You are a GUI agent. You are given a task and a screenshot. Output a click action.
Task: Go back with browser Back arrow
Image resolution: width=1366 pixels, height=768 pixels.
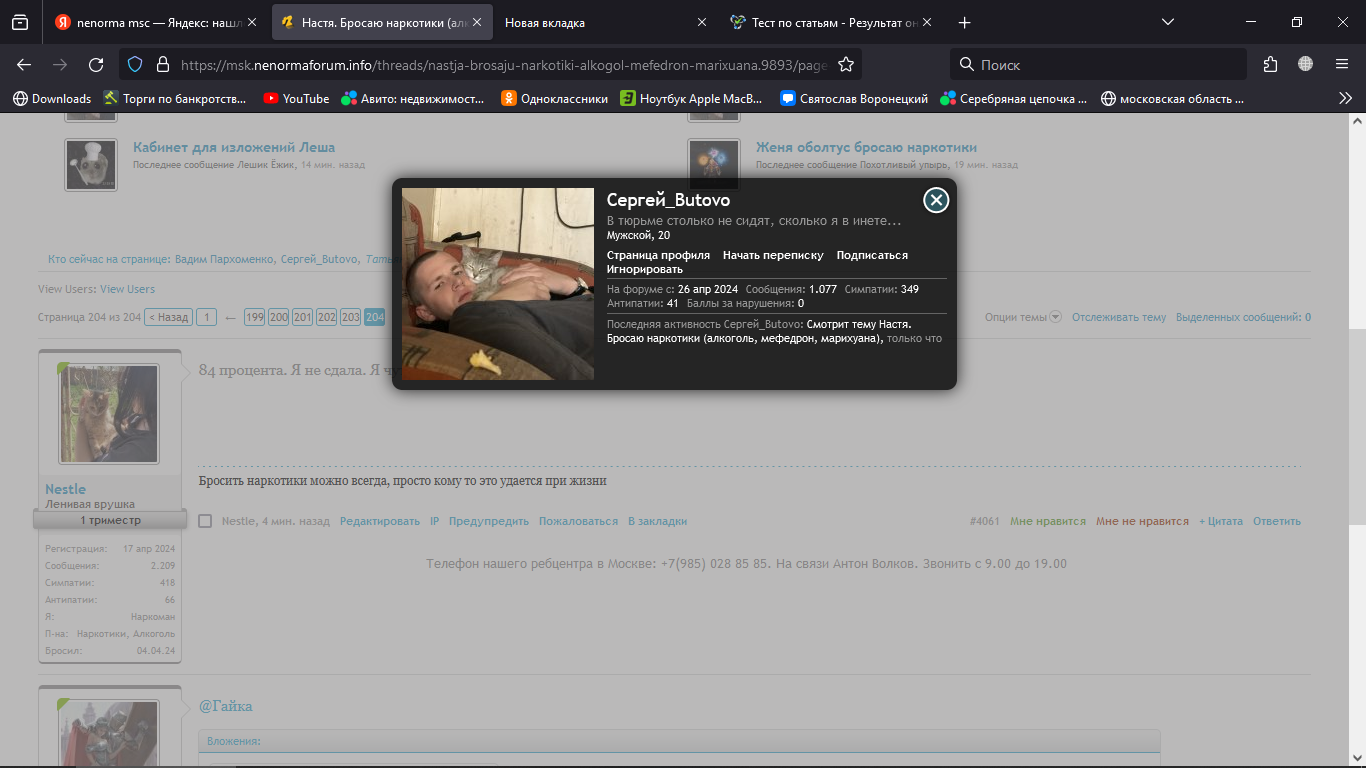pyautogui.click(x=24, y=65)
